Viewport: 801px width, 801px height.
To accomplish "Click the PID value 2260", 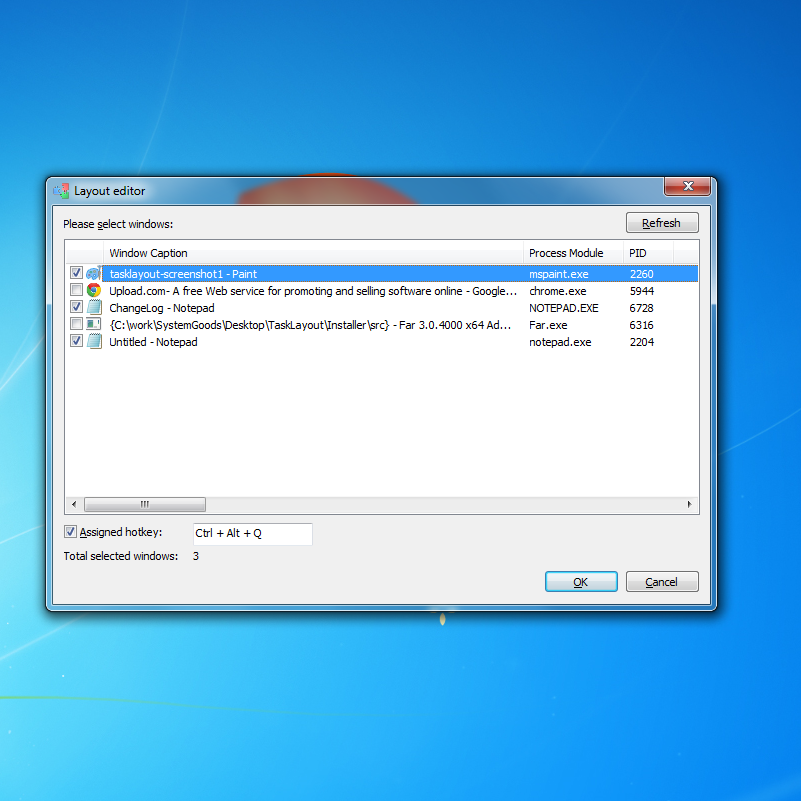I will [642, 274].
